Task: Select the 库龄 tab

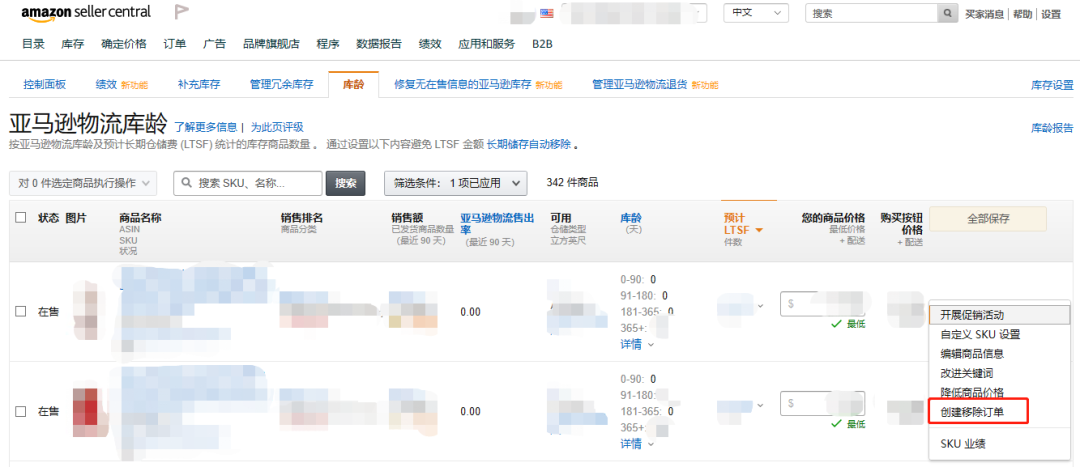Action: point(353,85)
